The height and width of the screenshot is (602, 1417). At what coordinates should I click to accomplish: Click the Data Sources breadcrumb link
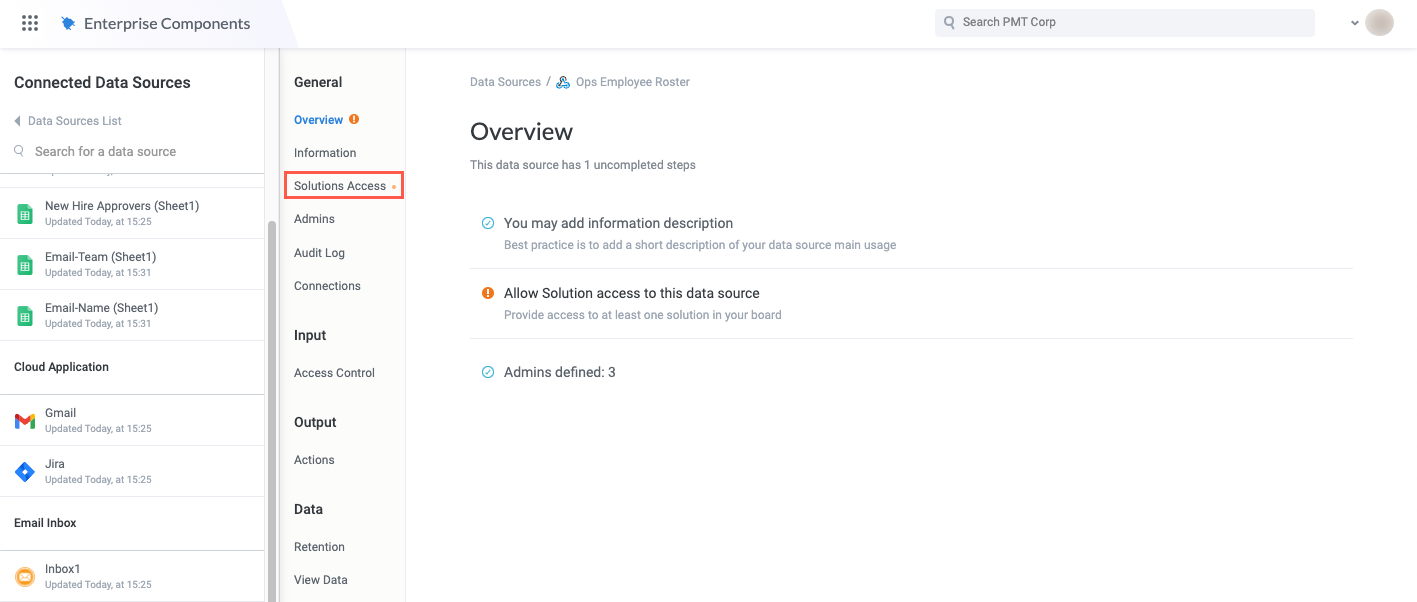[505, 81]
